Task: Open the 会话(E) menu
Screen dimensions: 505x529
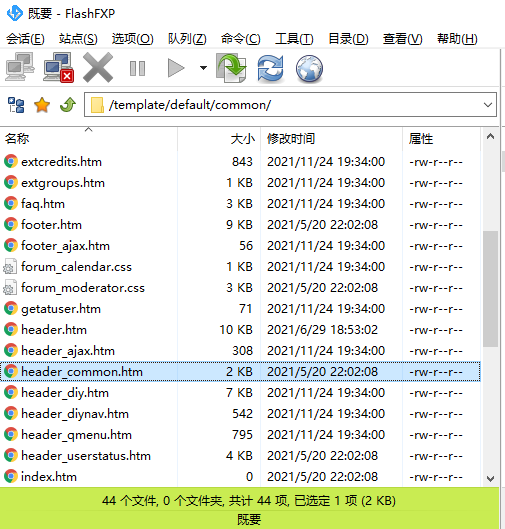Action: (25, 39)
